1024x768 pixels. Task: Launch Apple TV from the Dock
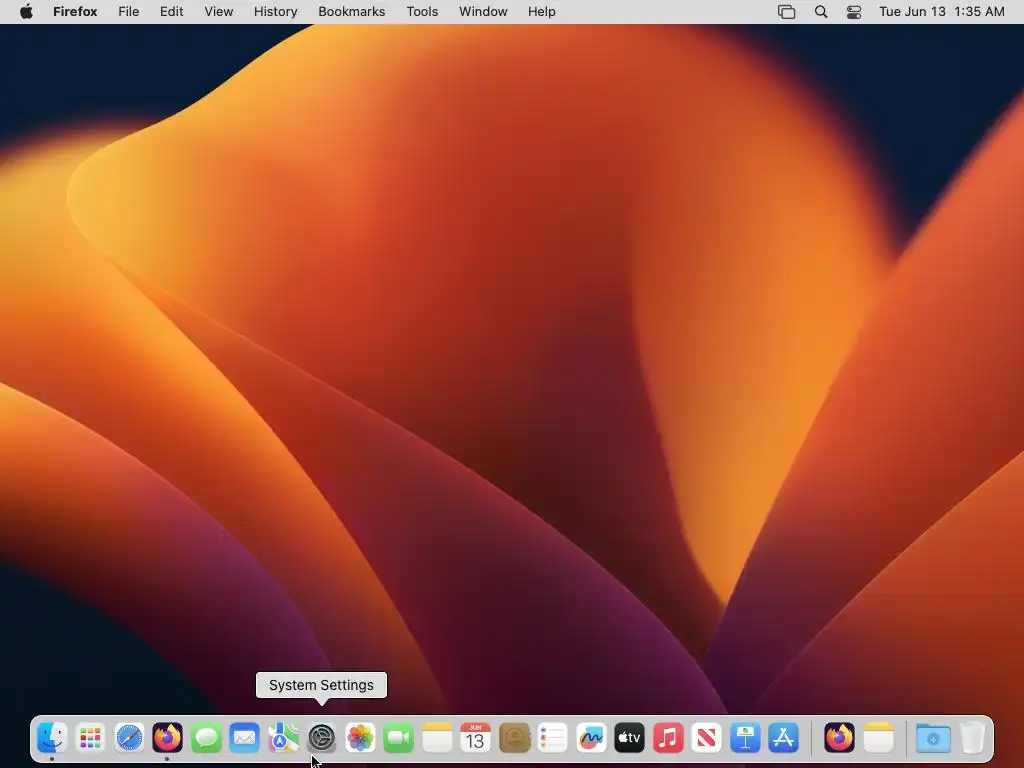tap(630, 738)
